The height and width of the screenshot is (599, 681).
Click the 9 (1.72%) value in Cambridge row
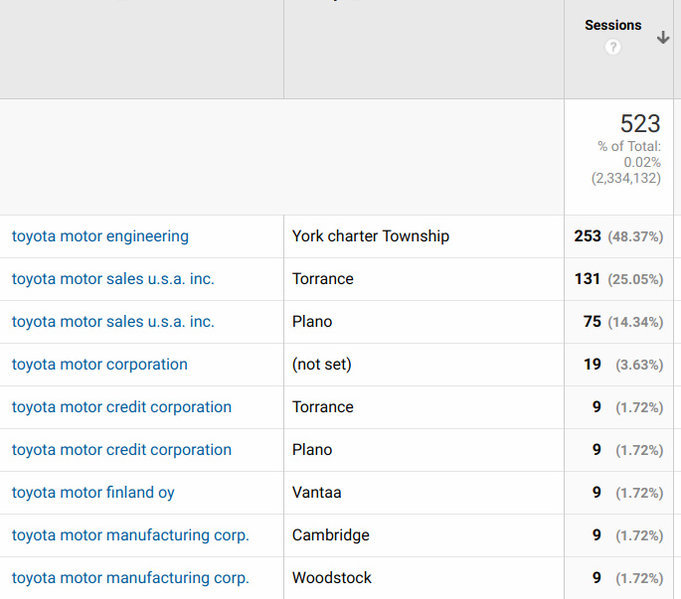(x=628, y=535)
